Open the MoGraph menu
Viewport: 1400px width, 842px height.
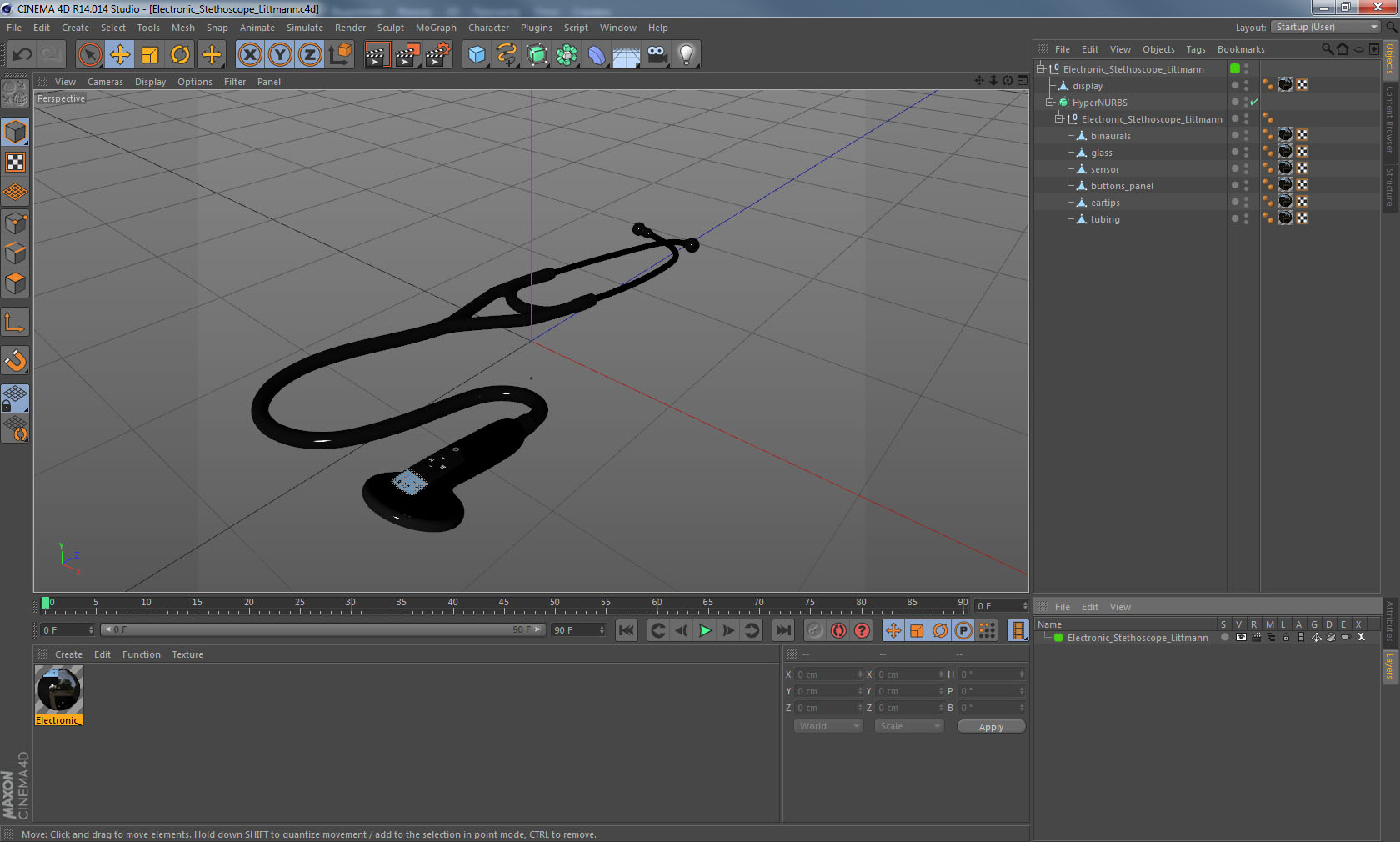coord(436,28)
